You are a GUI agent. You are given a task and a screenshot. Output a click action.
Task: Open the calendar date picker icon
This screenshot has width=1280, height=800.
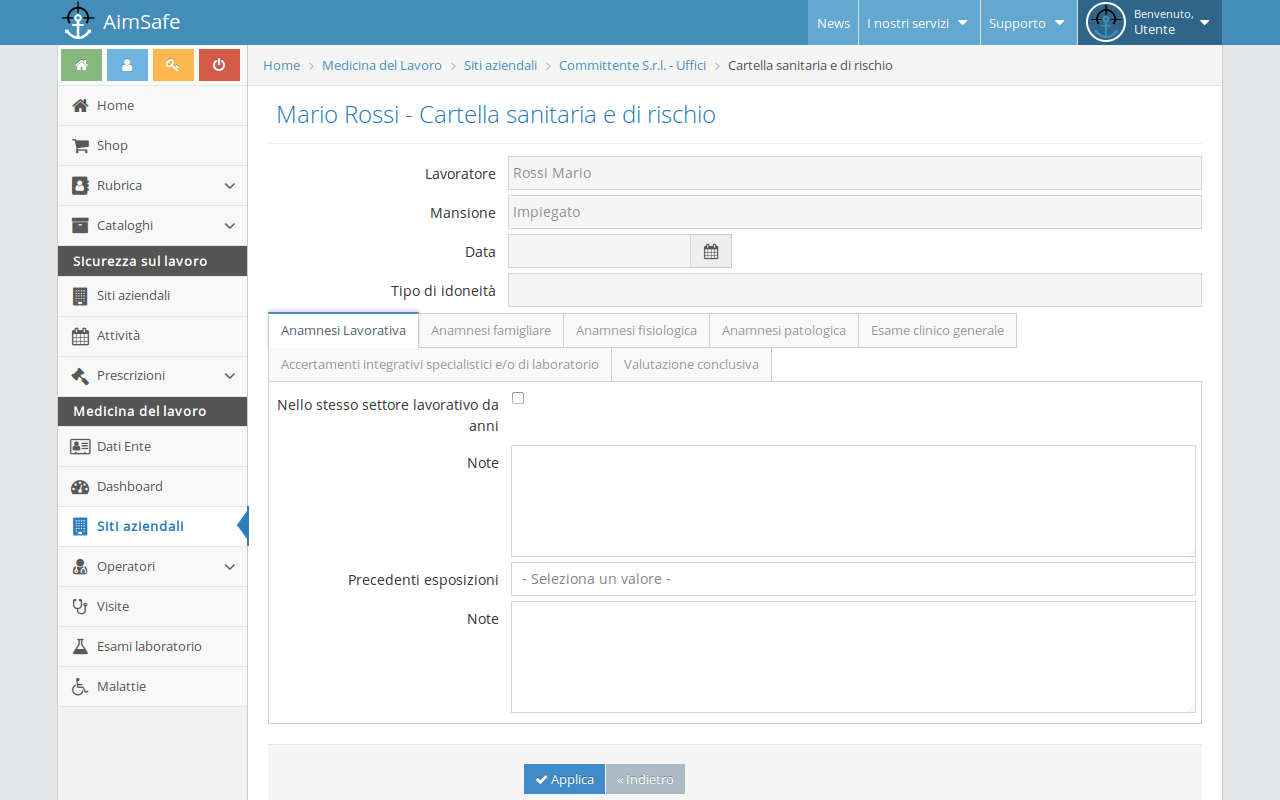coord(711,251)
